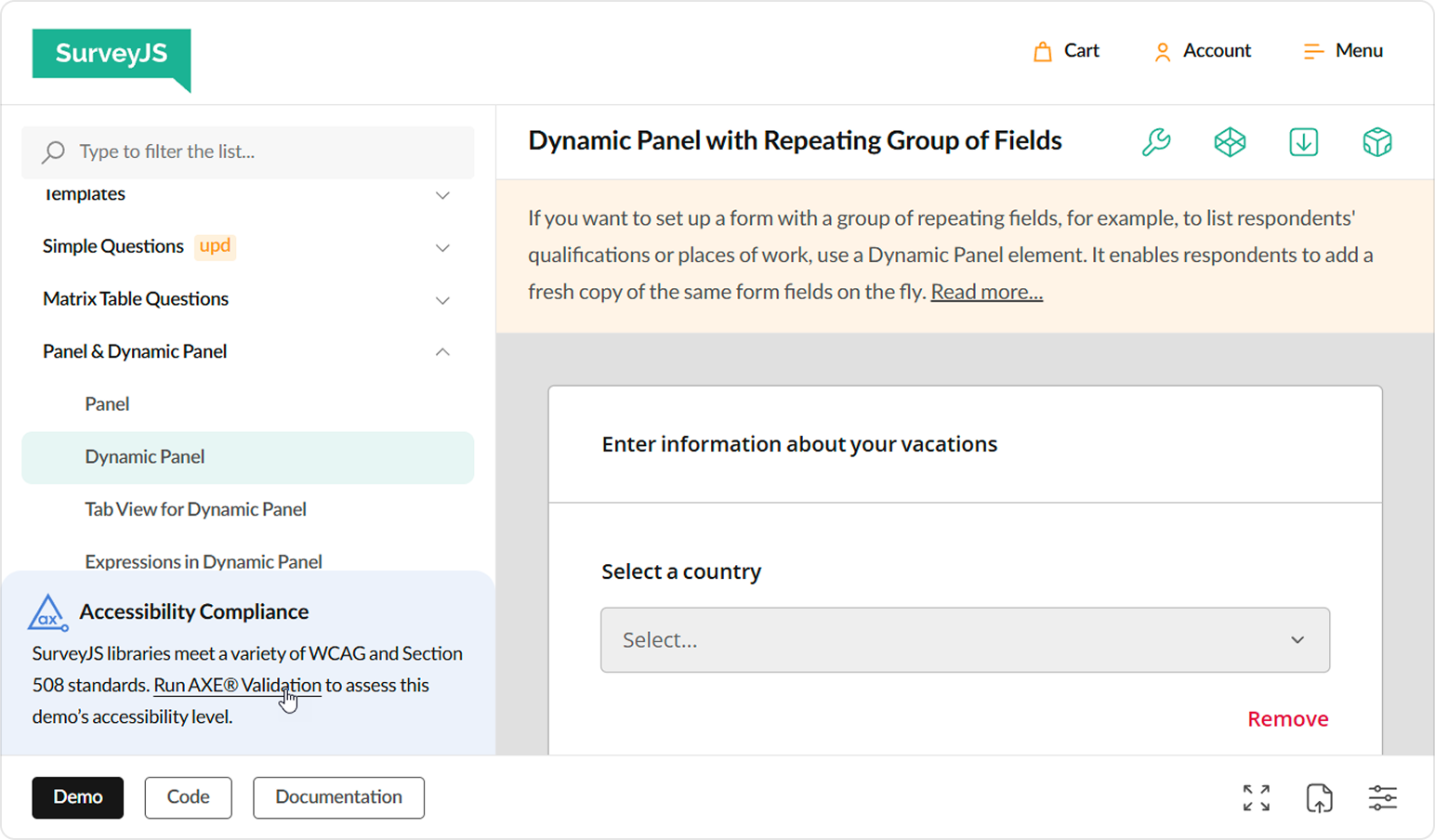Click the download demo icon

(1303, 141)
